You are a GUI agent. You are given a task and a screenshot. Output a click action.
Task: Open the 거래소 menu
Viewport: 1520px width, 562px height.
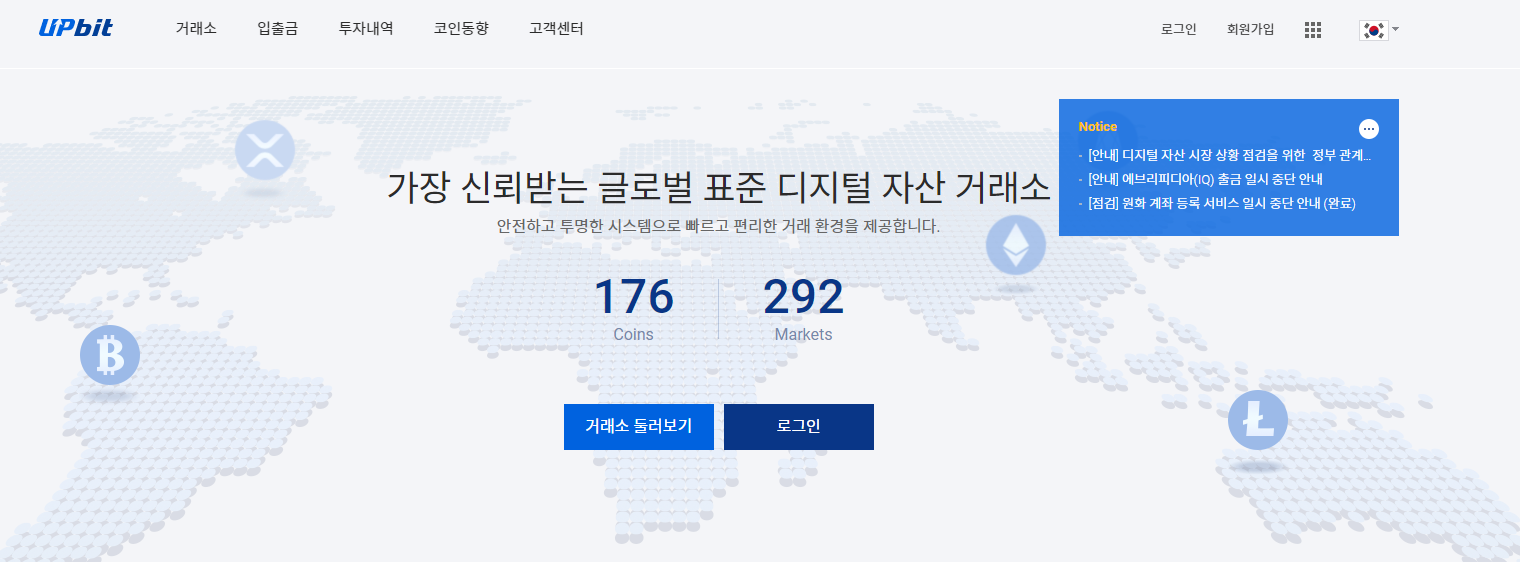[196, 29]
